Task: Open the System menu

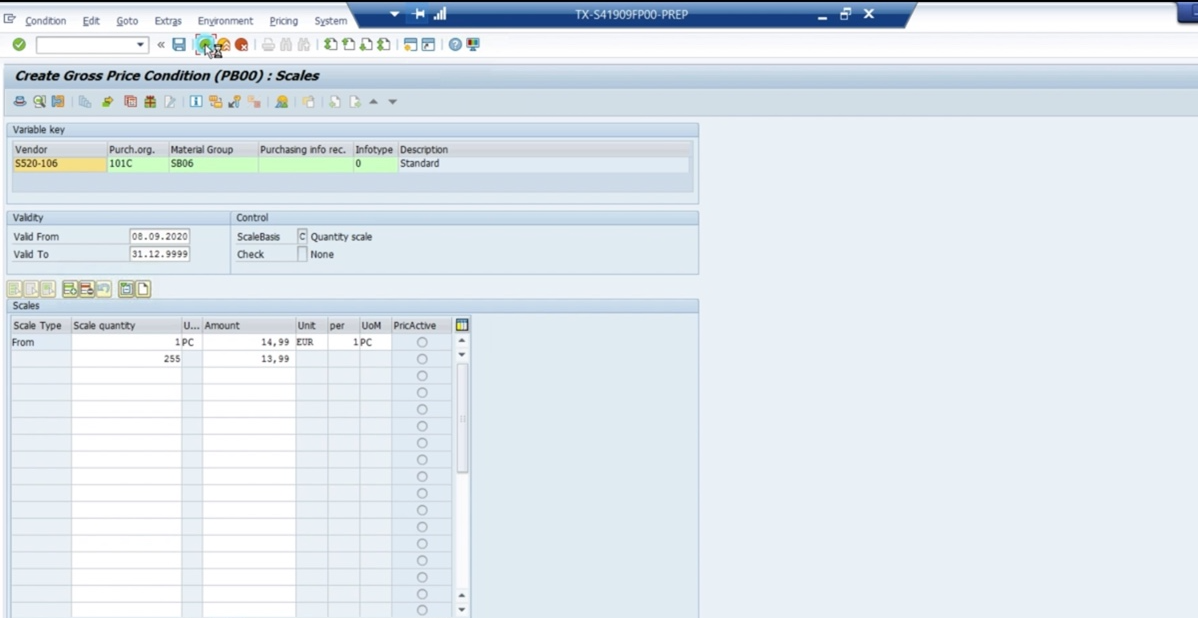Action: coord(331,21)
